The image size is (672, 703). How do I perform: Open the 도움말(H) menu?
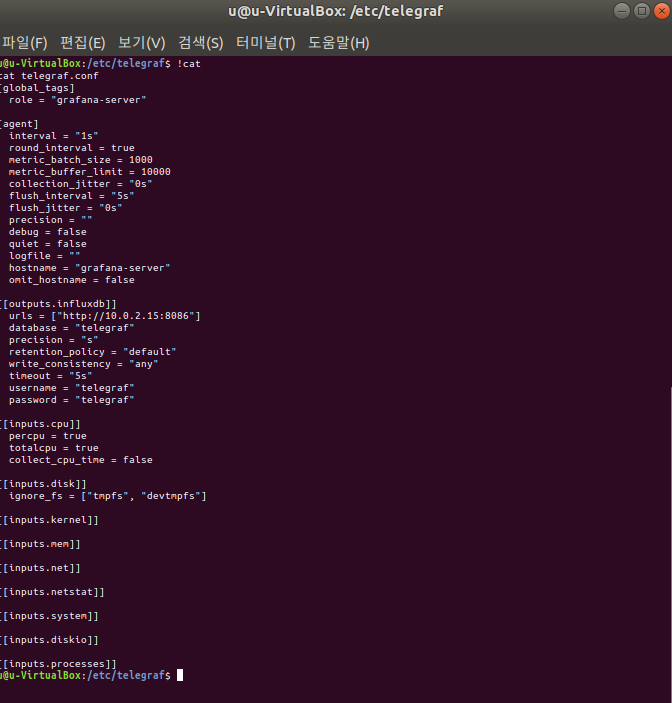coord(339,43)
